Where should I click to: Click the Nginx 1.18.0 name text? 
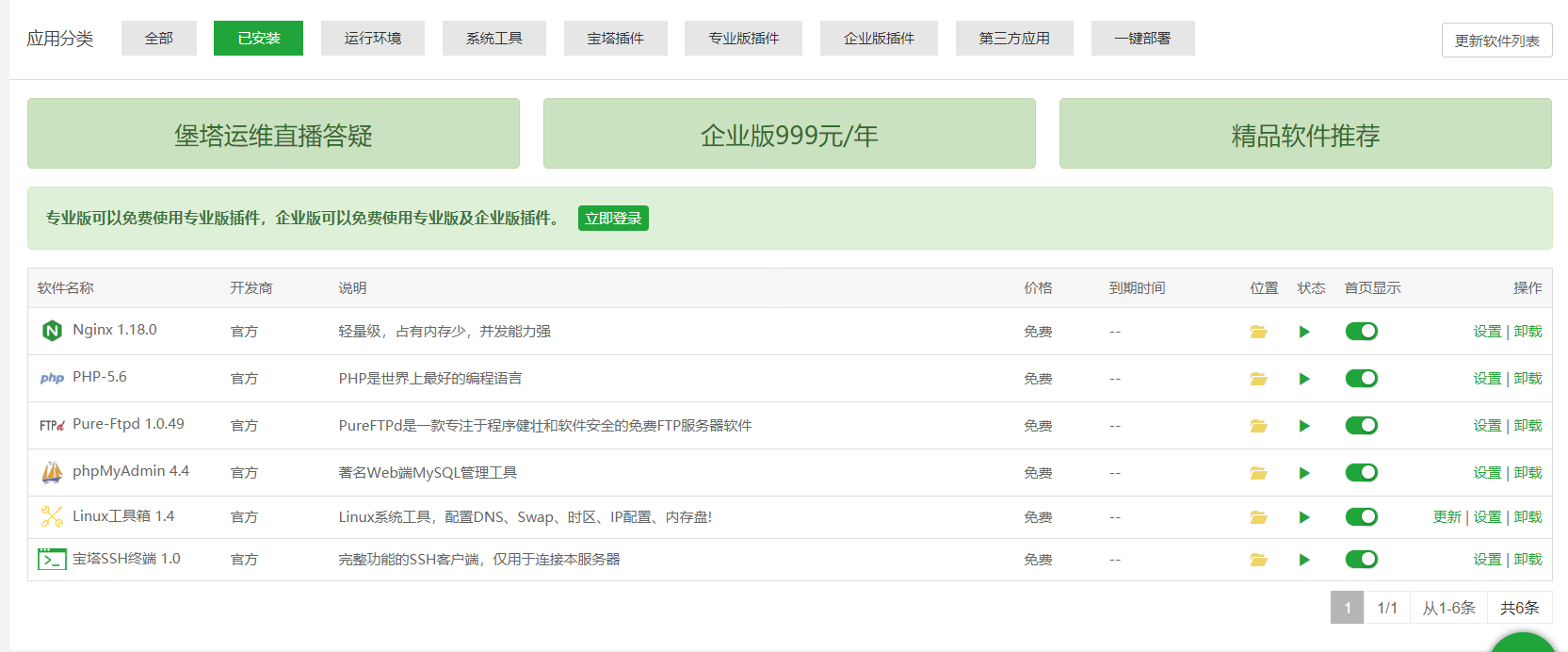point(115,330)
